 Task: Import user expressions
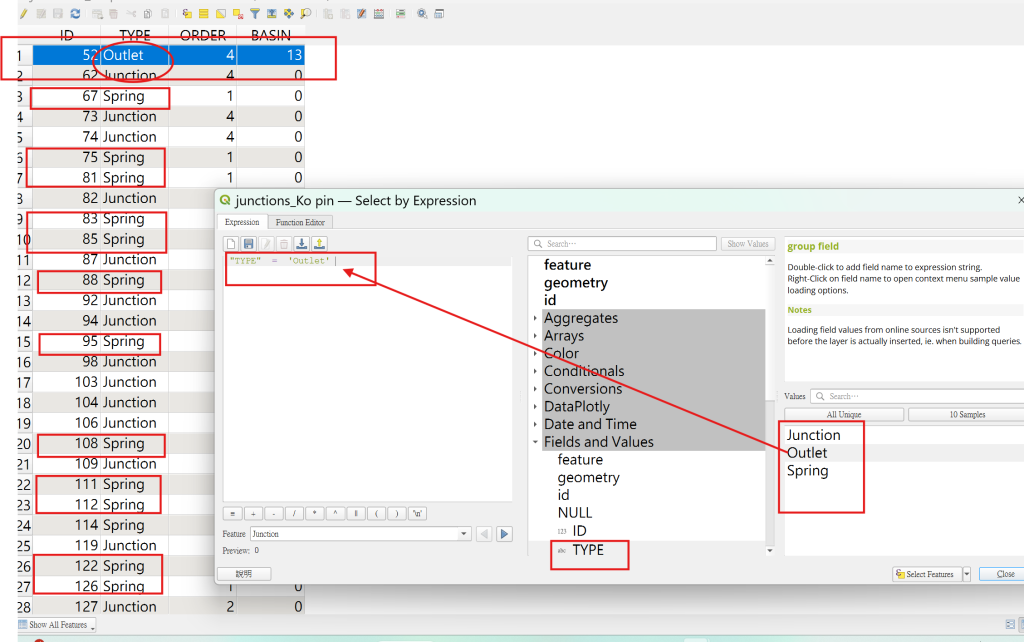[301, 244]
